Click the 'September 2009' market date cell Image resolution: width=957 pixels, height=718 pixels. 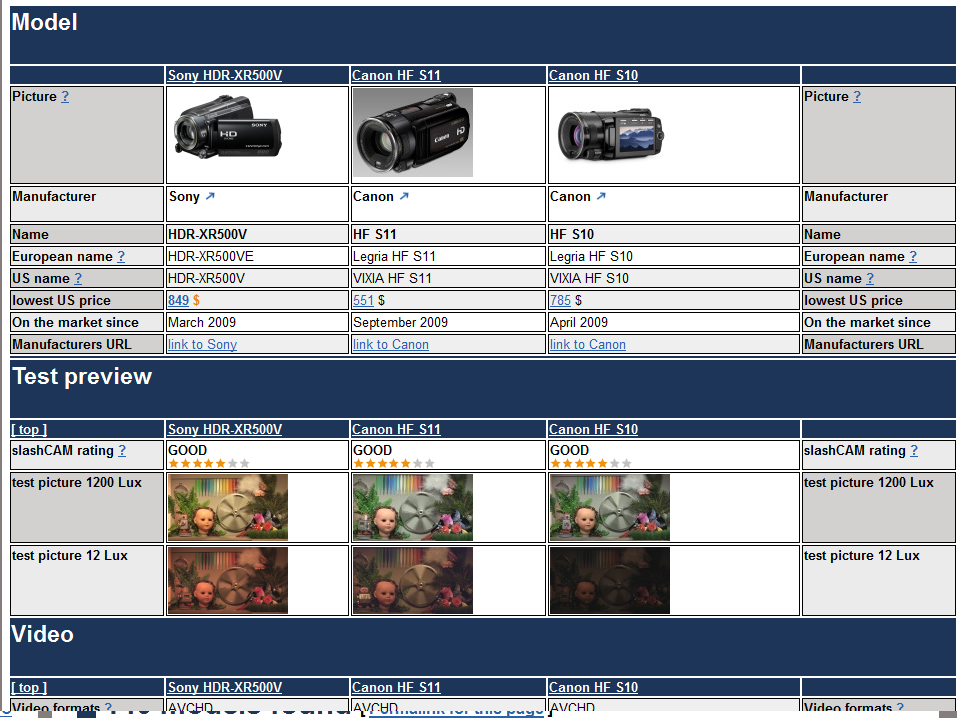(x=448, y=322)
